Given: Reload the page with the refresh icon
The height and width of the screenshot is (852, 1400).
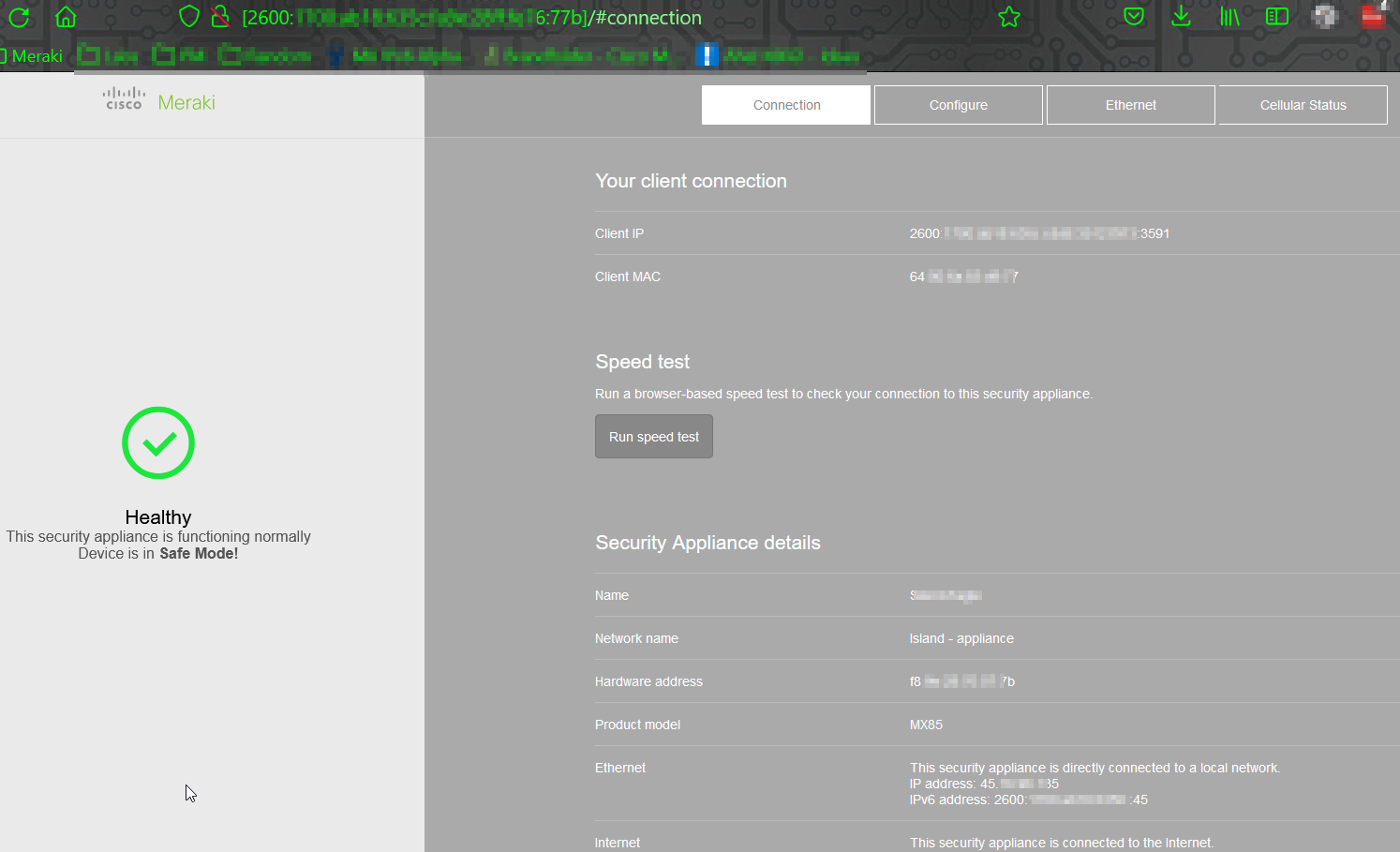Looking at the screenshot, I should pos(19,17).
